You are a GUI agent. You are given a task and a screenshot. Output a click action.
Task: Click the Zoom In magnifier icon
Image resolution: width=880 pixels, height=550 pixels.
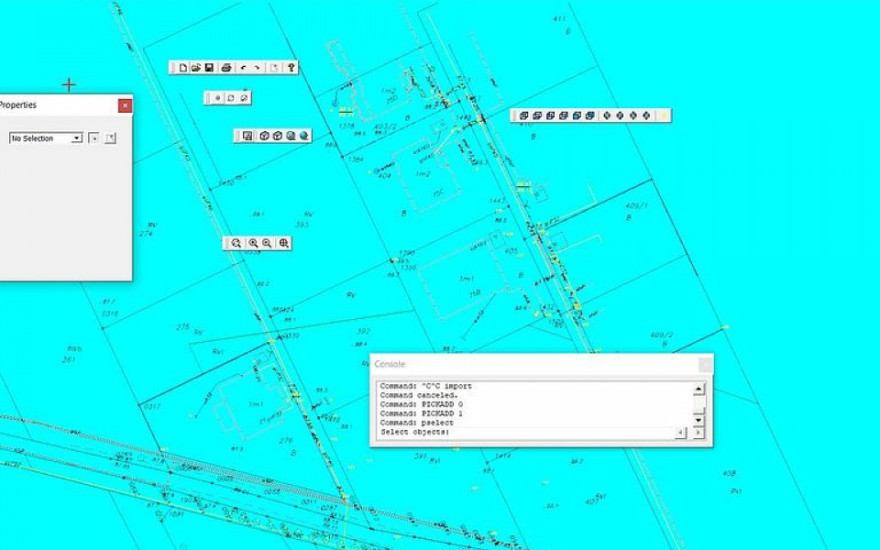pyautogui.click(x=253, y=243)
